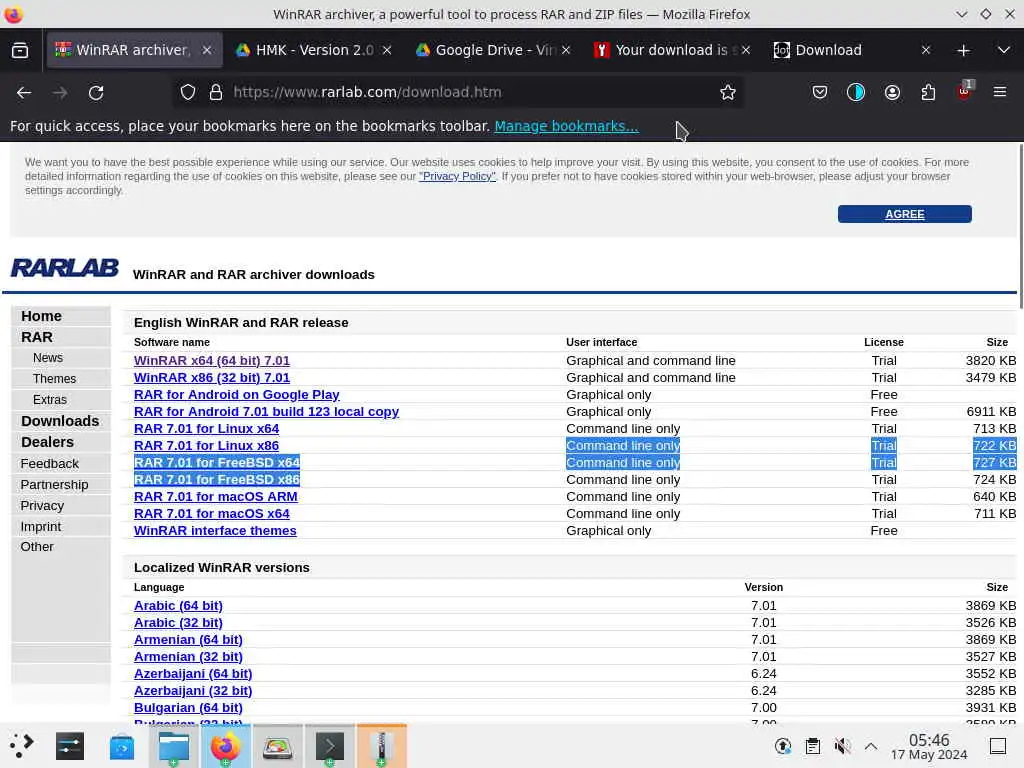This screenshot has height=768, width=1024.
Task: Switch to the Your download is tab
Action: [x=673, y=50]
